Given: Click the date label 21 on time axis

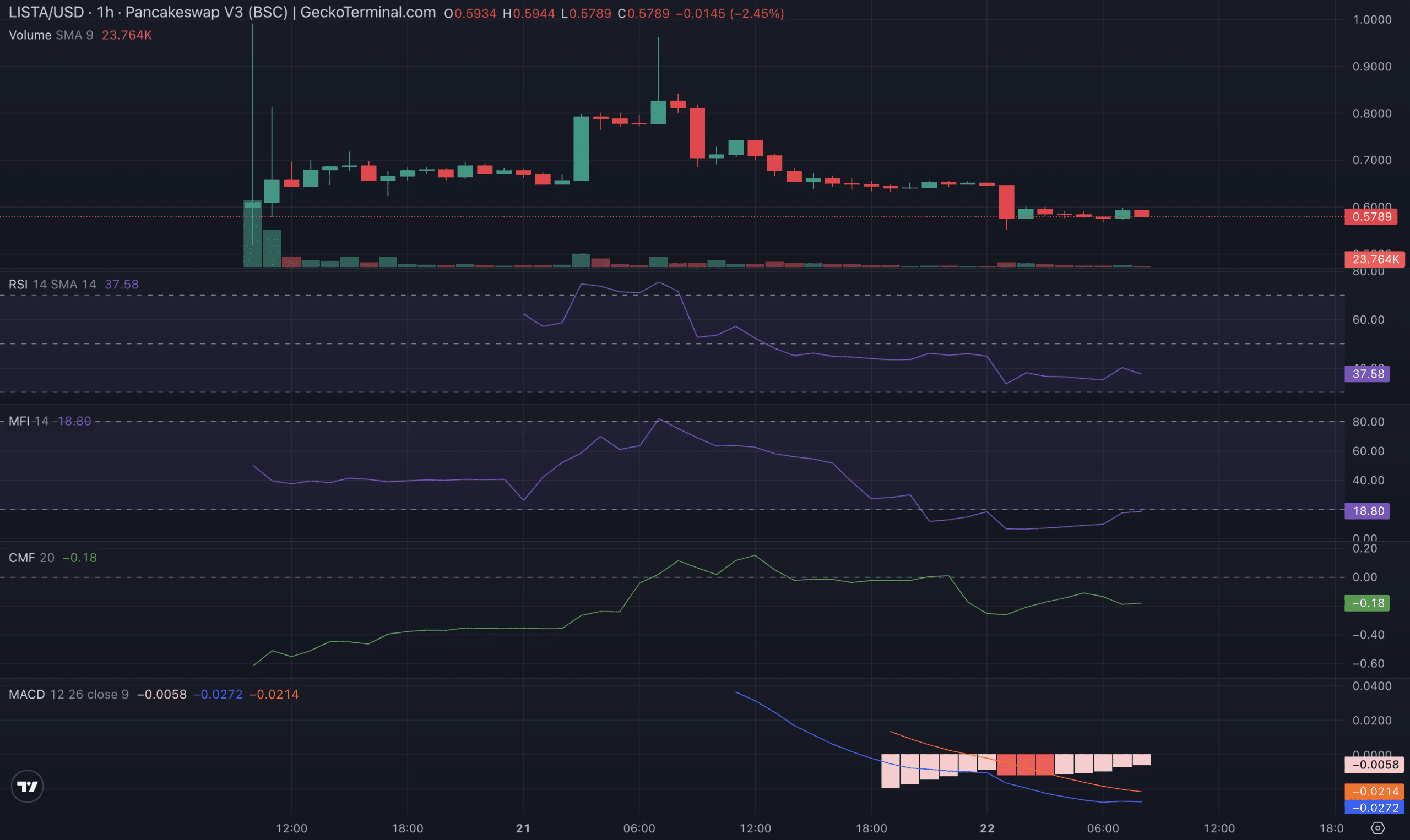Looking at the screenshot, I should pos(523,828).
